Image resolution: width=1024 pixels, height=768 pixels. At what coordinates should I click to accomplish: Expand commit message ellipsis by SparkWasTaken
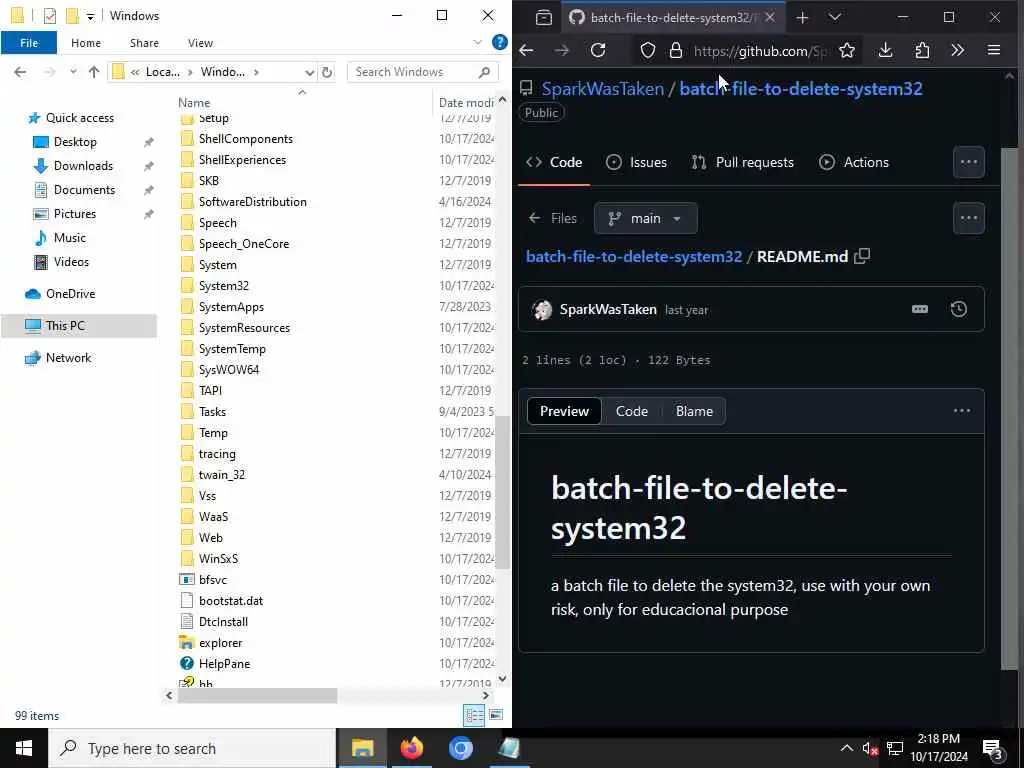(920, 309)
